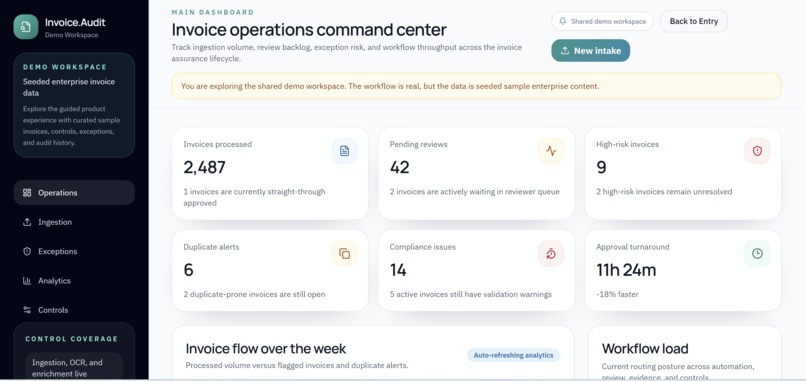This screenshot has width=806, height=381.
Task: Click the Auto-refreshing analytics badge
Action: tap(514, 355)
